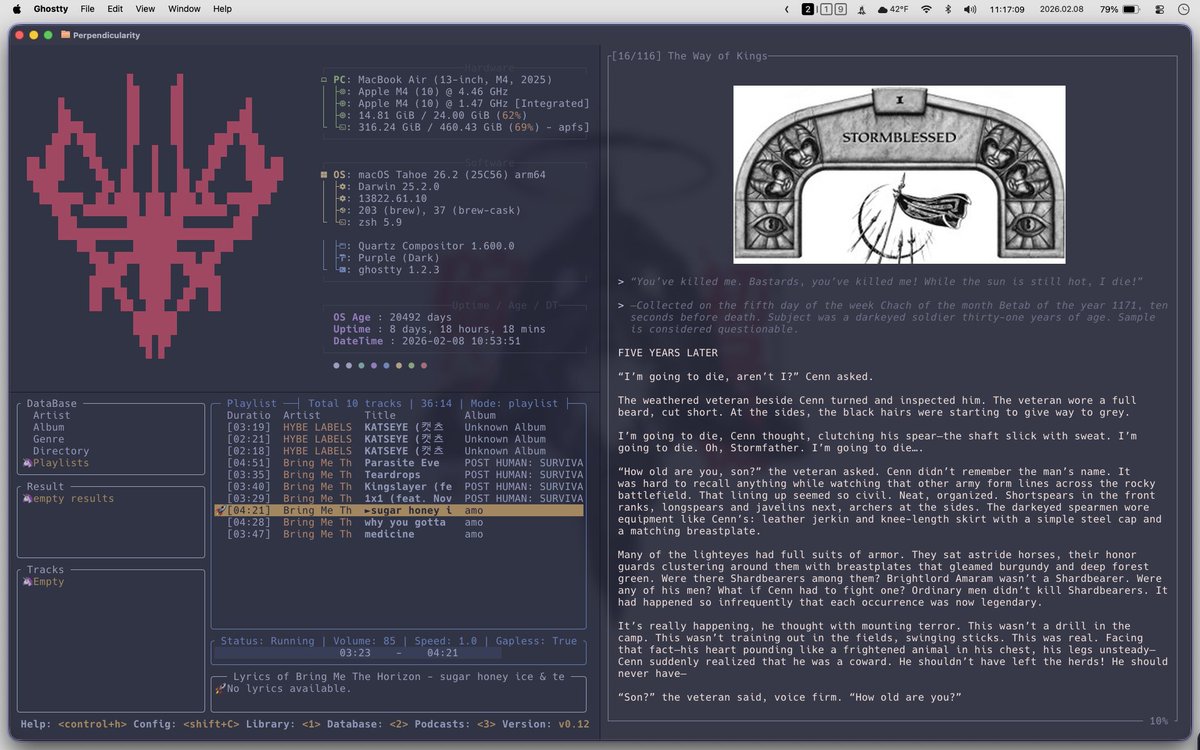
Task: Select Directory in DataBase panel
Action: pyautogui.click(x=61, y=451)
